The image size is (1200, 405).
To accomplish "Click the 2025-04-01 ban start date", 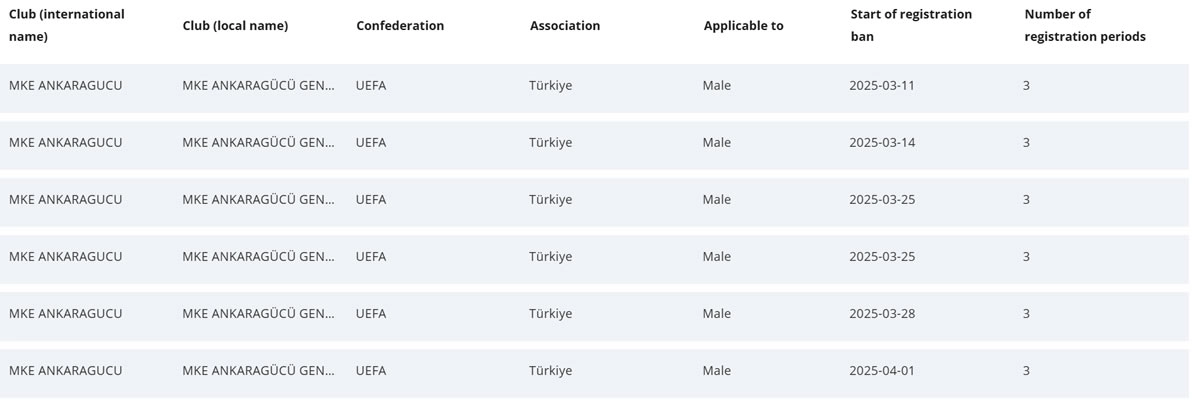I will coord(882,371).
